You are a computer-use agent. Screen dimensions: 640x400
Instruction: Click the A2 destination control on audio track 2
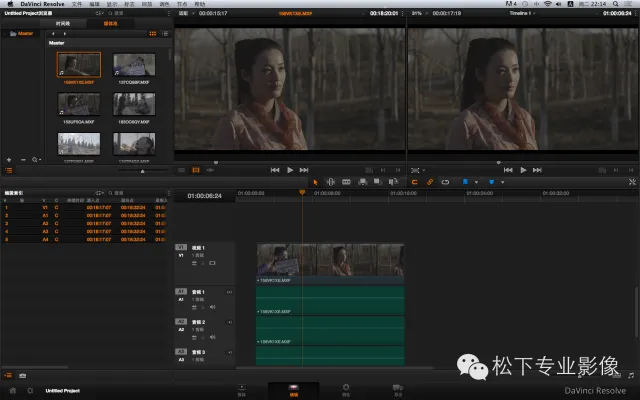(x=181, y=322)
